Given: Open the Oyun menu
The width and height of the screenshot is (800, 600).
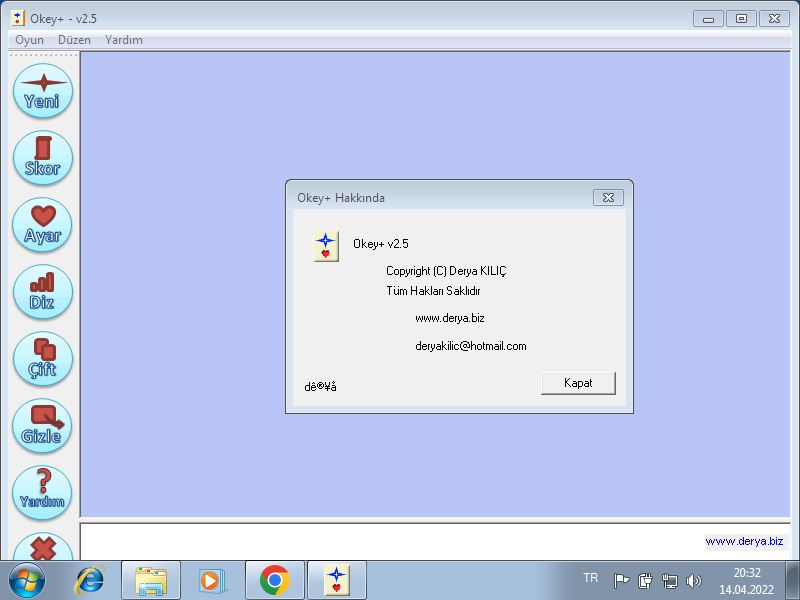Looking at the screenshot, I should click(x=29, y=40).
